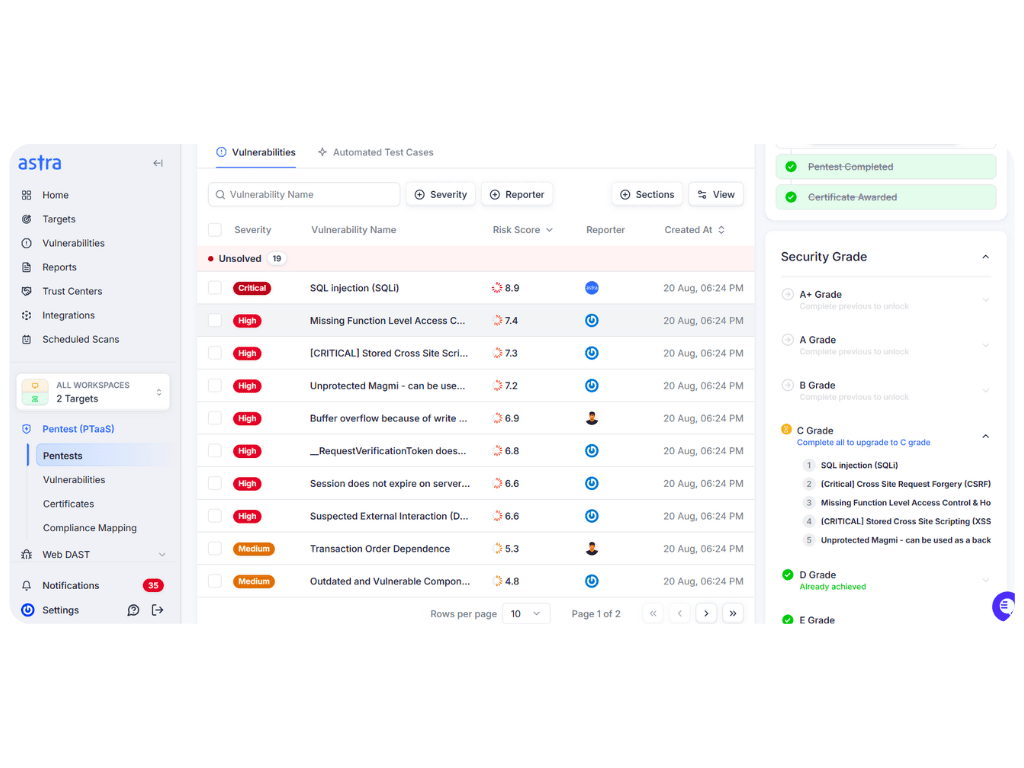This screenshot has width=1024, height=768.
Task: Expand the Web DAST menu chevron
Action: [162, 554]
